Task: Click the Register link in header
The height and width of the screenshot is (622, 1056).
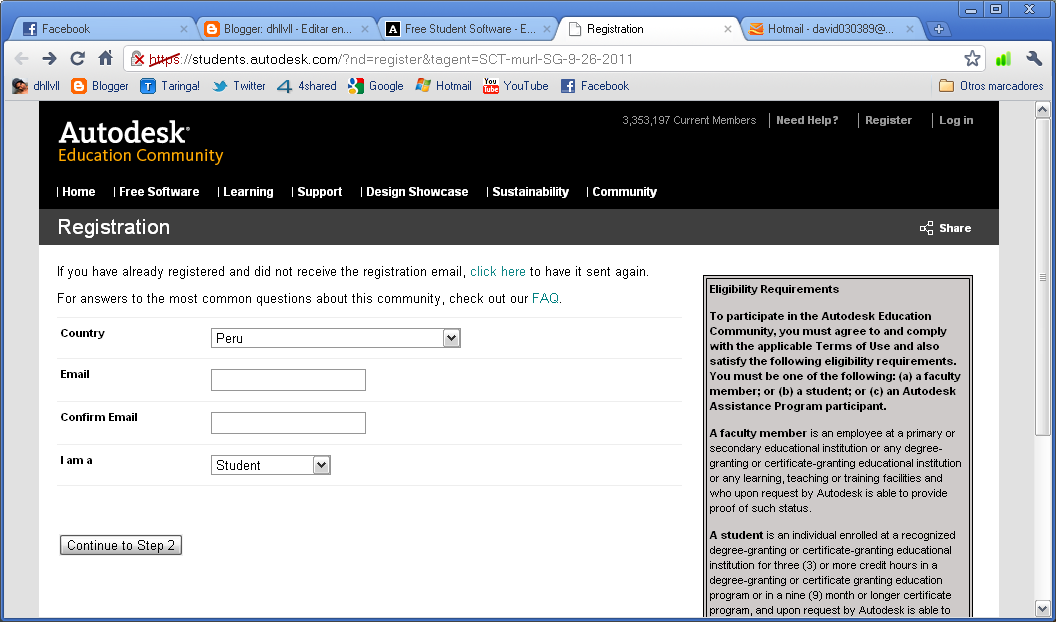Action: [x=888, y=120]
